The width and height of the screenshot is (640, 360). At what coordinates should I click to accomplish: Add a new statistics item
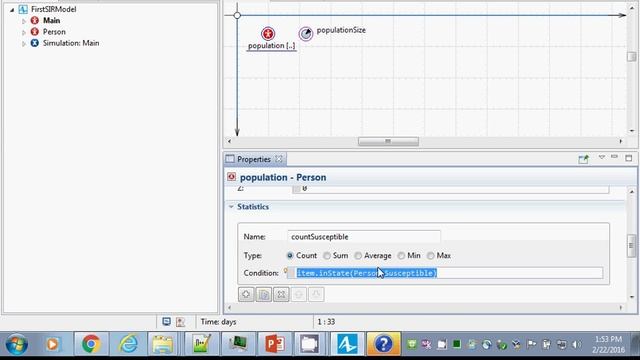[x=246, y=294]
